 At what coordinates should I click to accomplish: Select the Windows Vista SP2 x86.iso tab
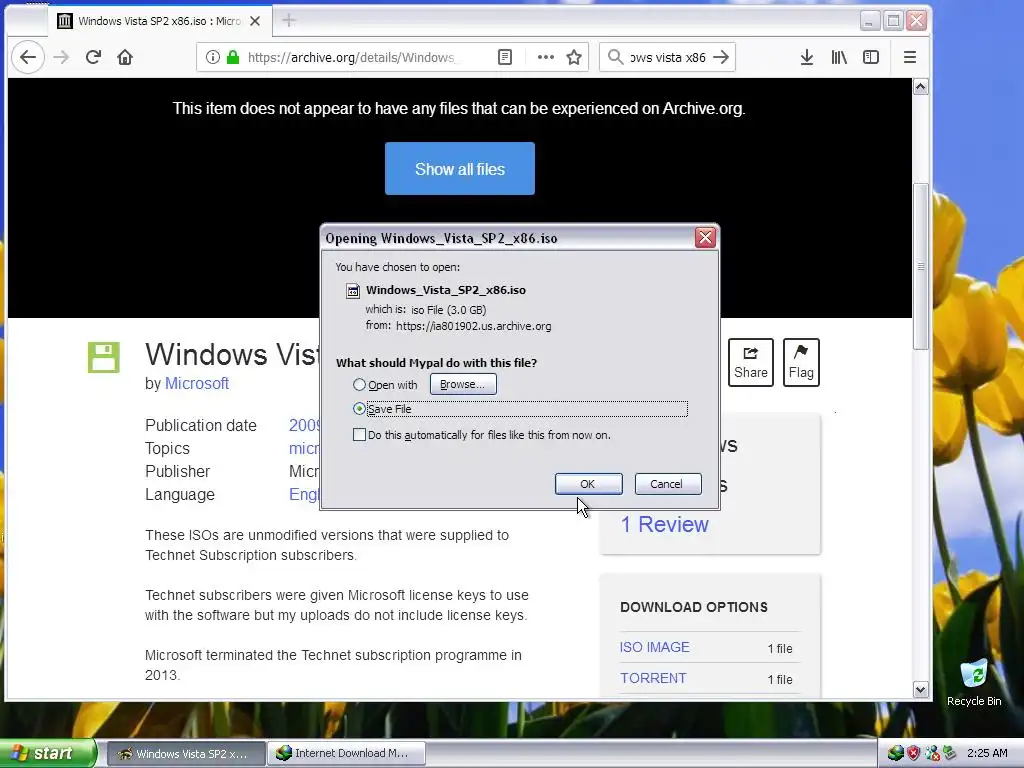coord(158,21)
